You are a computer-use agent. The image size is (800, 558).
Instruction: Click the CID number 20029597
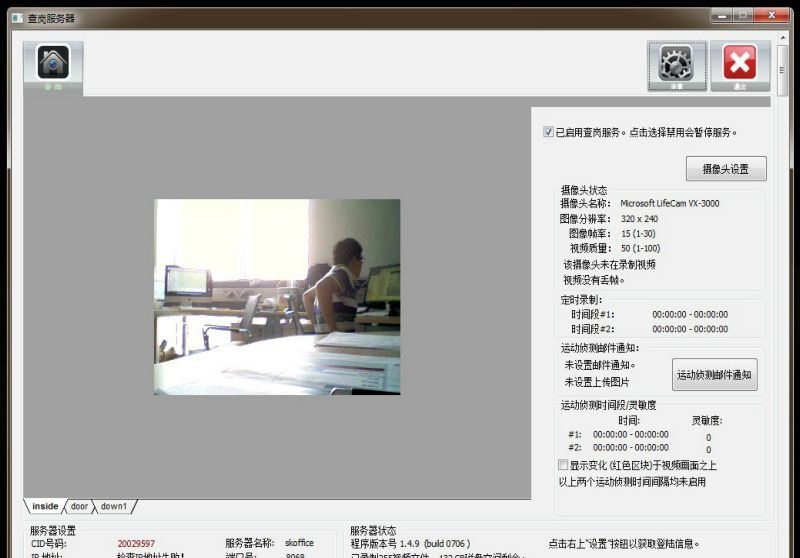point(136,543)
